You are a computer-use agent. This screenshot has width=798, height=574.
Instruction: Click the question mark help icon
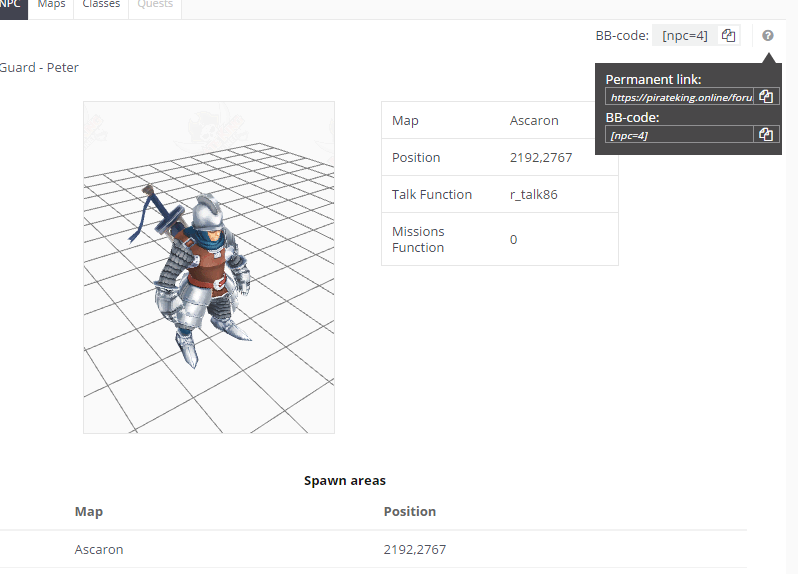click(767, 36)
